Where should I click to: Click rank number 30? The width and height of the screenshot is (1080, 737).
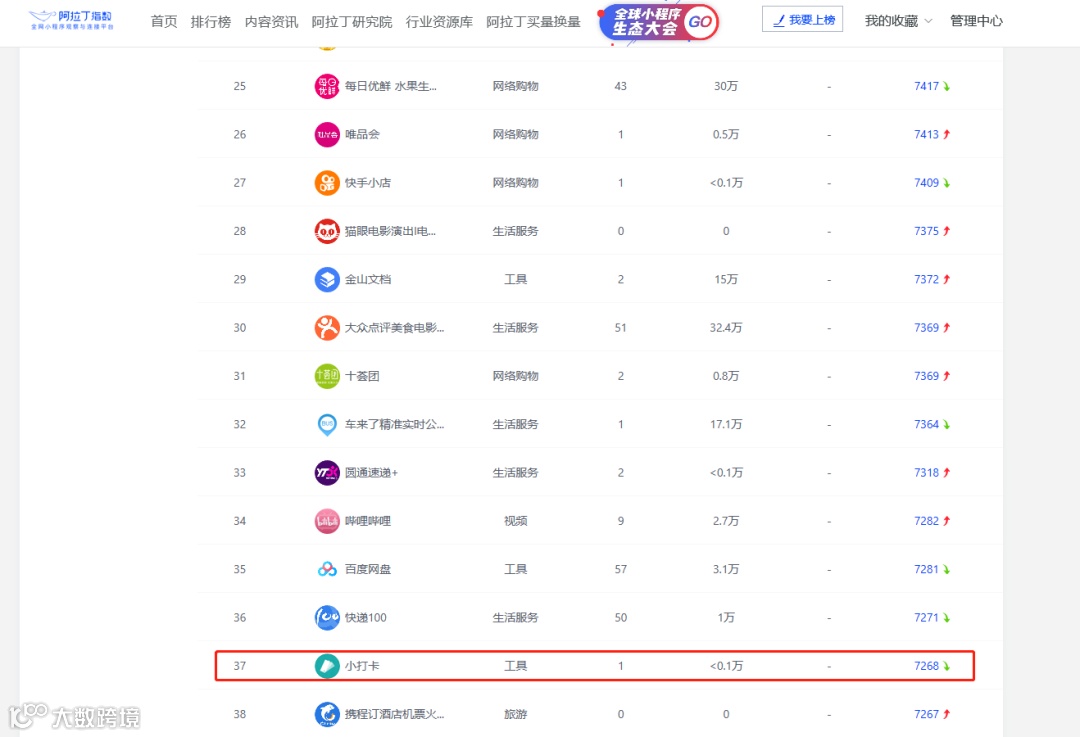240,328
